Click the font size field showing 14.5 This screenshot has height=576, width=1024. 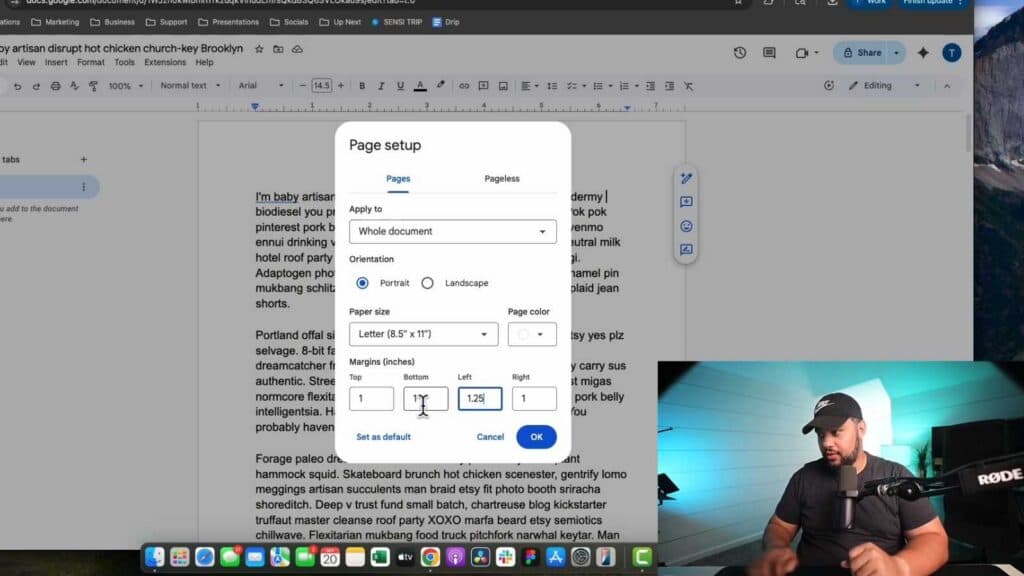coord(321,86)
